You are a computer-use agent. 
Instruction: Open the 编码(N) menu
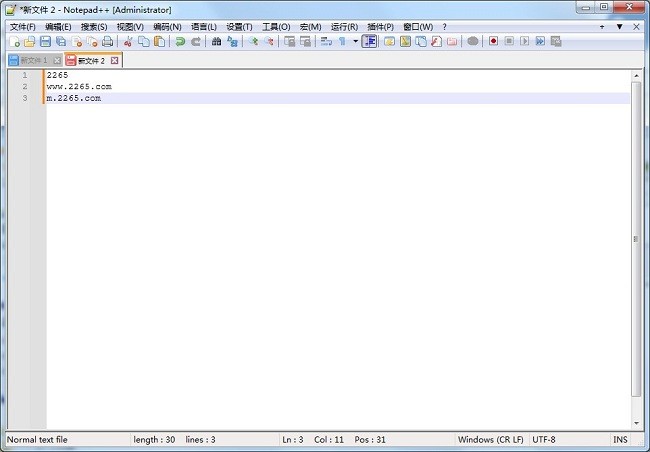(167, 27)
